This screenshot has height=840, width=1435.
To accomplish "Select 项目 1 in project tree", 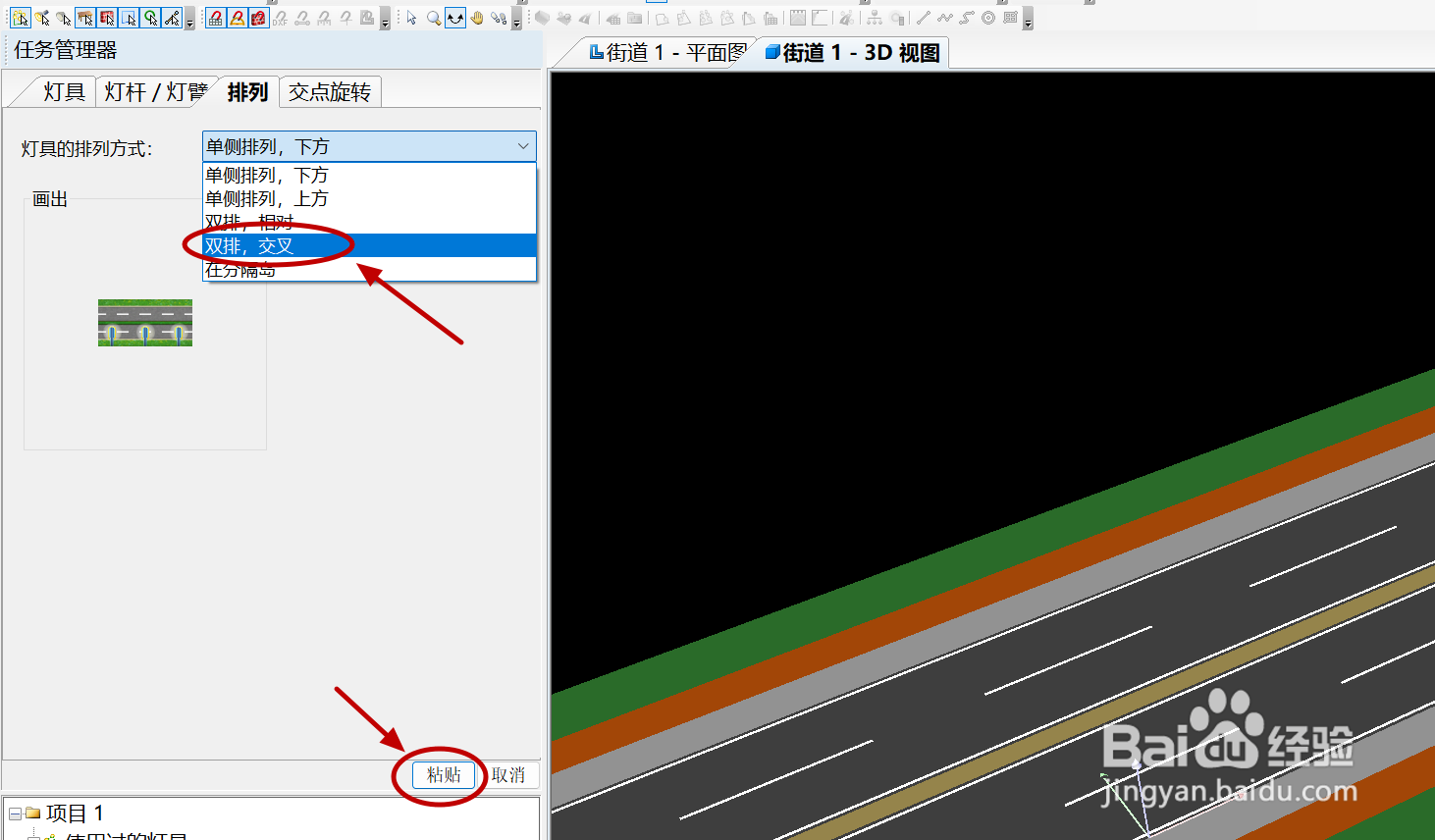I will [x=75, y=814].
